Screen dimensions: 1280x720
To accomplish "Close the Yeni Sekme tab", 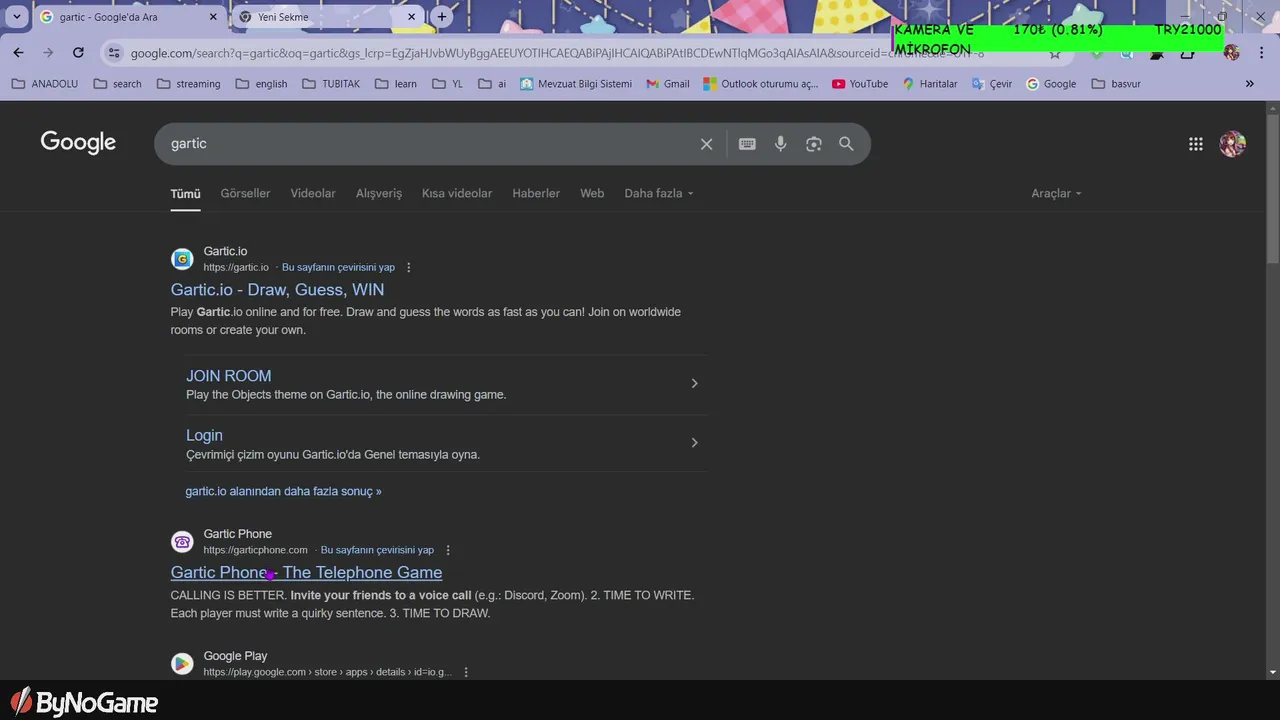I will coord(411,17).
